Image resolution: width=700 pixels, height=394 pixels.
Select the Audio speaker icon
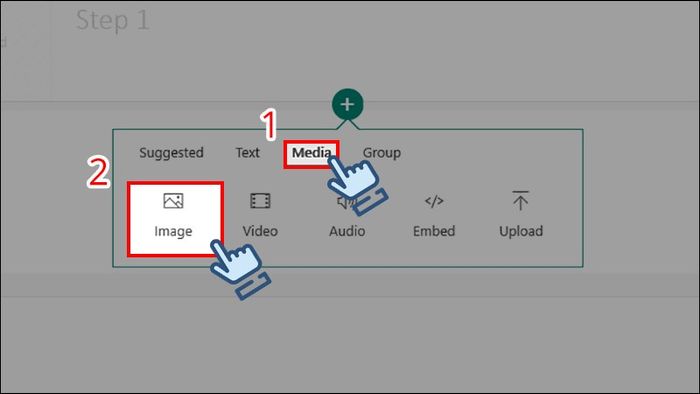(x=345, y=202)
